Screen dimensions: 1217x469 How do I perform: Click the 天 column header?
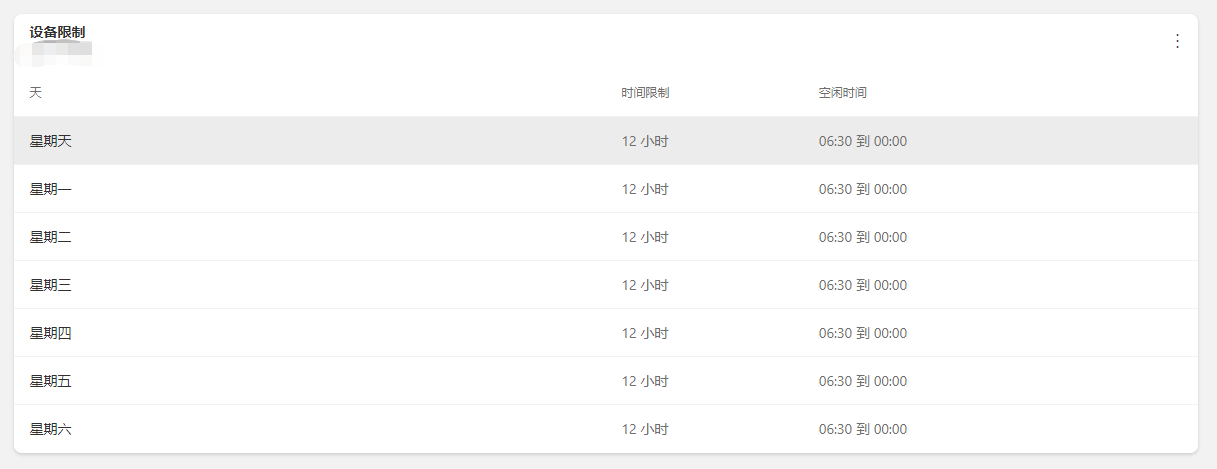[x=36, y=93]
